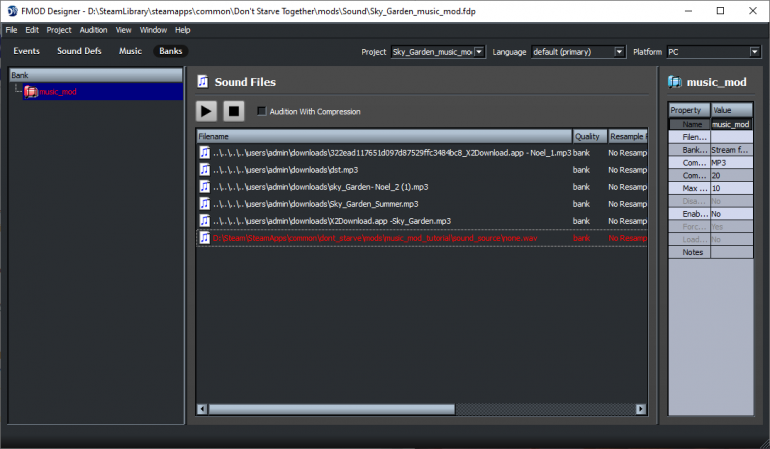Image resolution: width=770 pixels, height=449 pixels.
Task: Select the dst.mp3 filename row
Action: point(285,170)
